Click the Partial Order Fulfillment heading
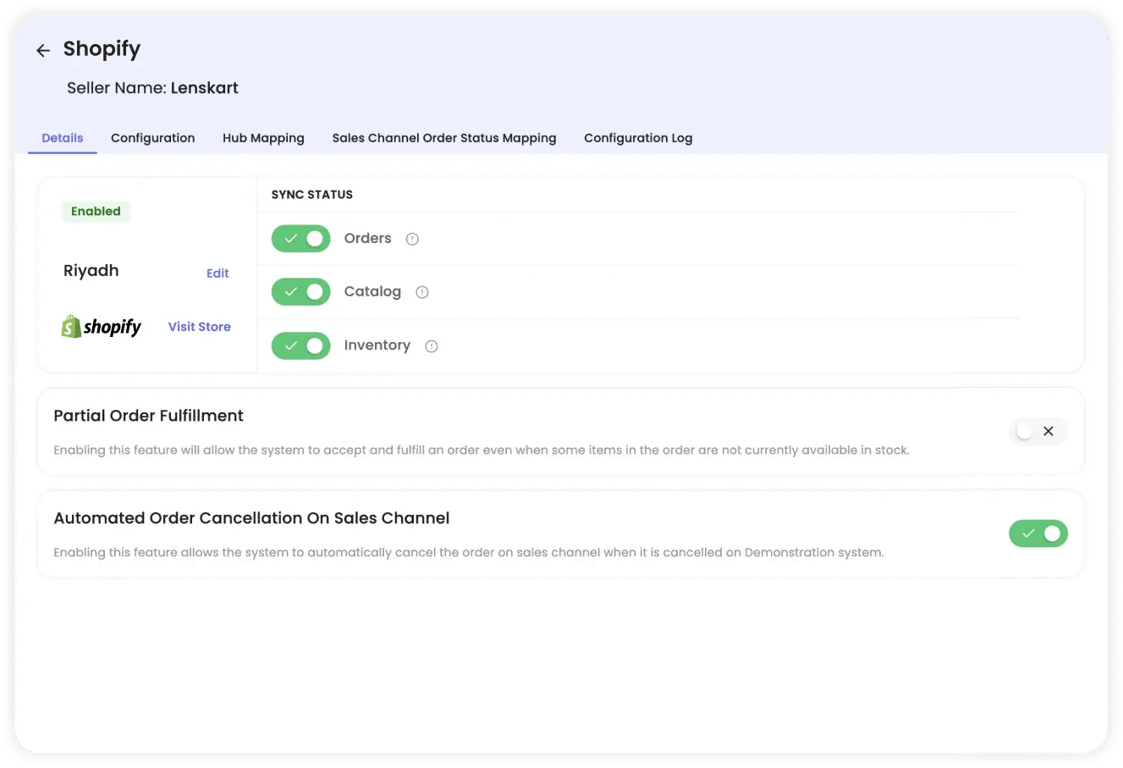 tap(148, 416)
